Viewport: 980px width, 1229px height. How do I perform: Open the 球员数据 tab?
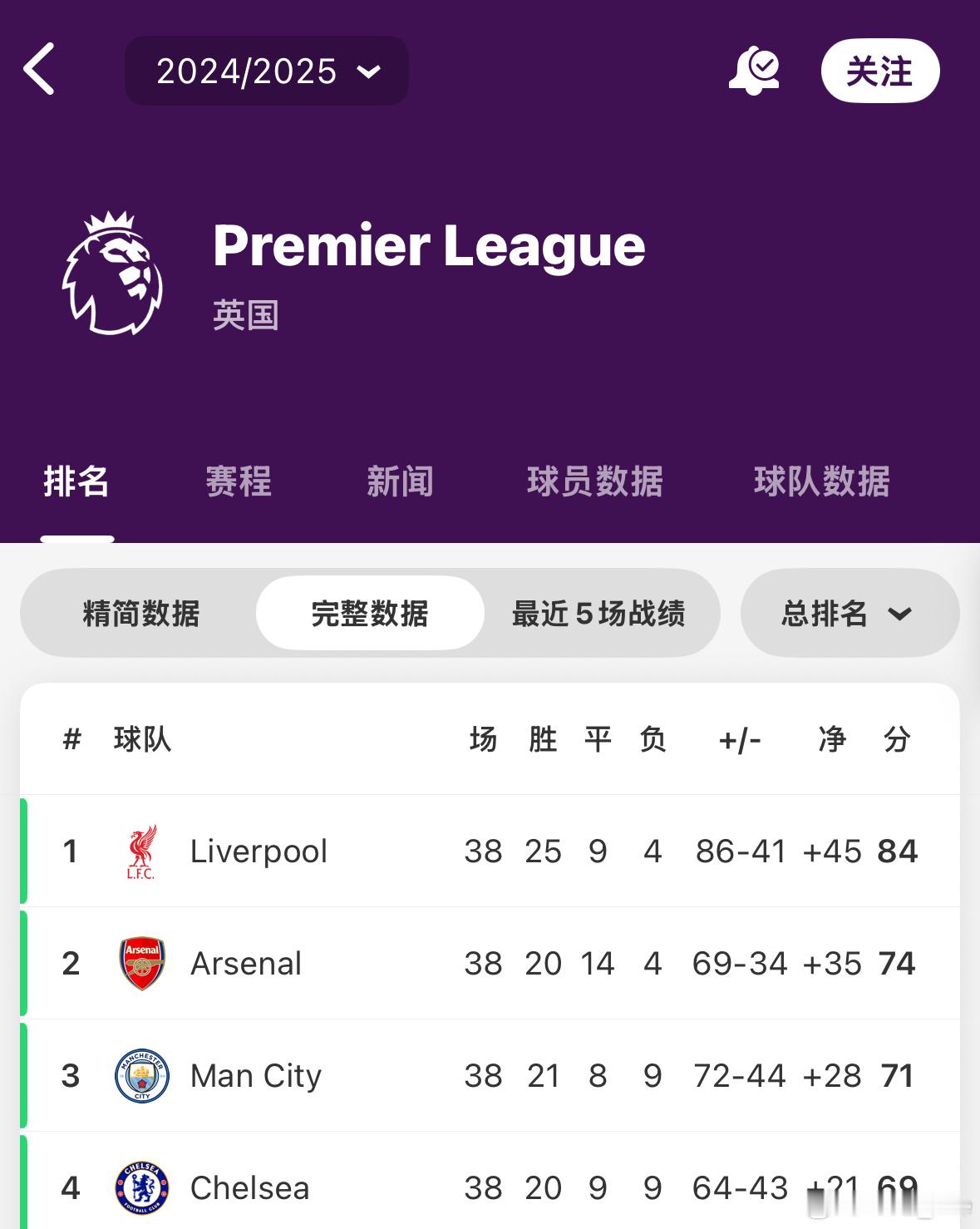pos(595,481)
